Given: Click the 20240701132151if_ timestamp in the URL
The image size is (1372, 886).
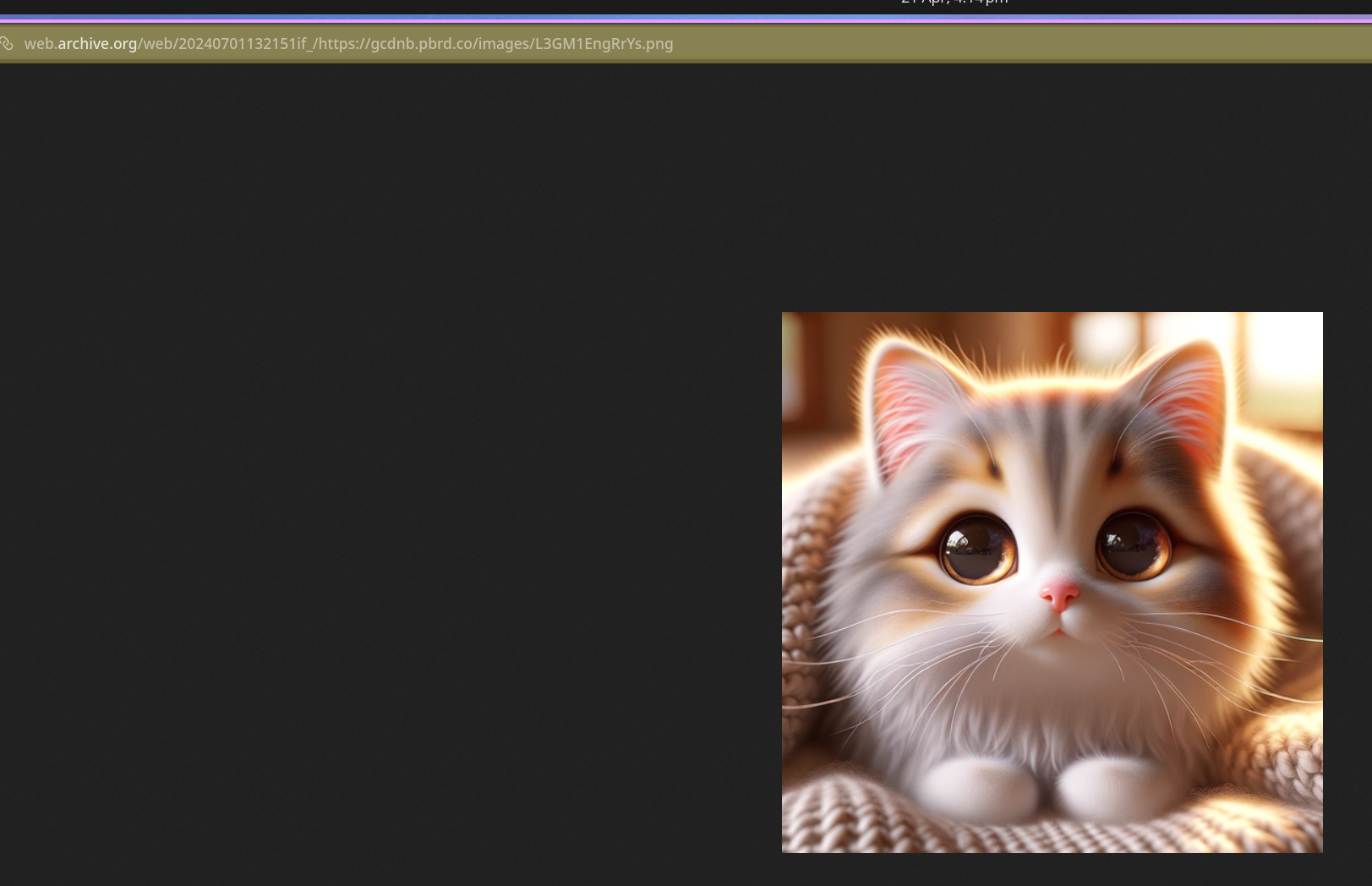Looking at the screenshot, I should pyautogui.click(x=243, y=44).
